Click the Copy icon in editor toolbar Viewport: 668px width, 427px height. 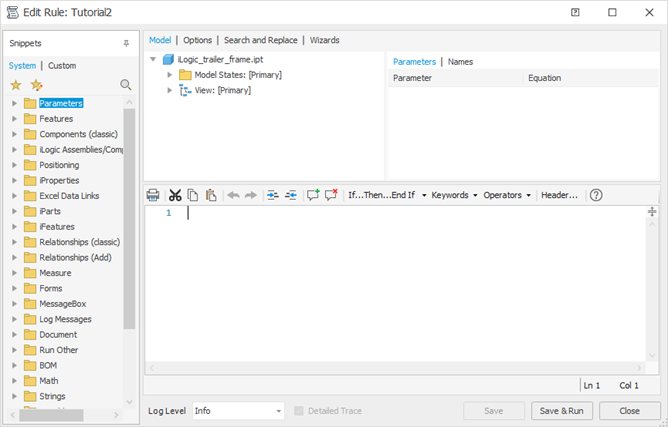(x=193, y=195)
